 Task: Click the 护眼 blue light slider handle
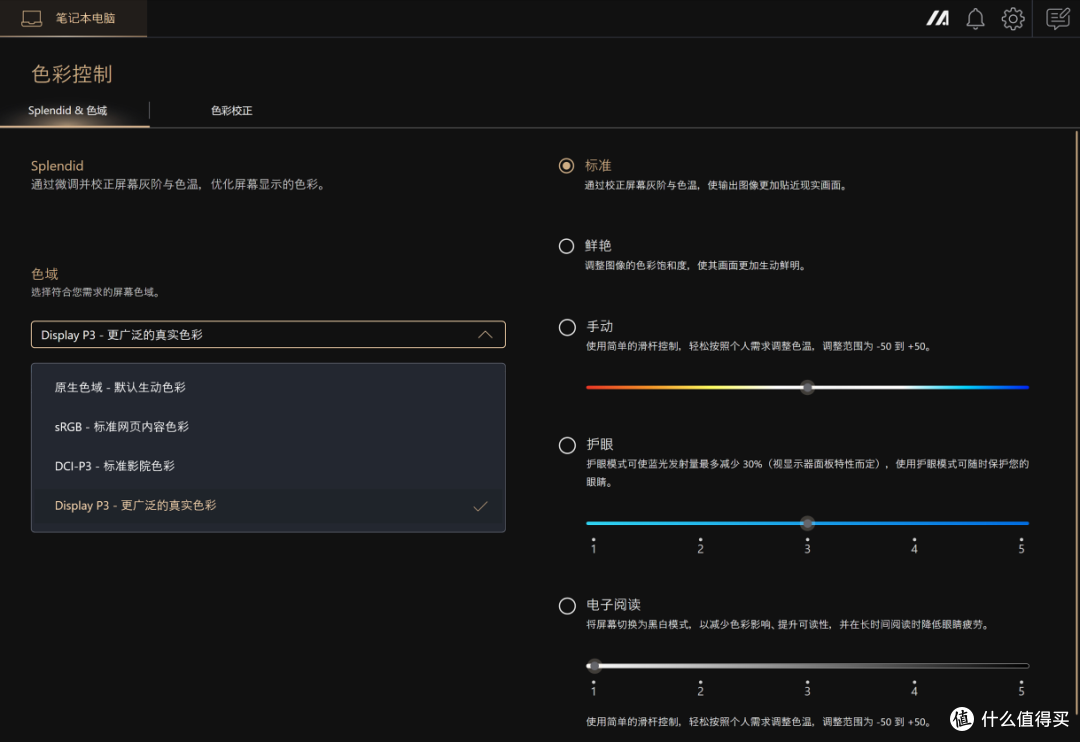coord(807,523)
